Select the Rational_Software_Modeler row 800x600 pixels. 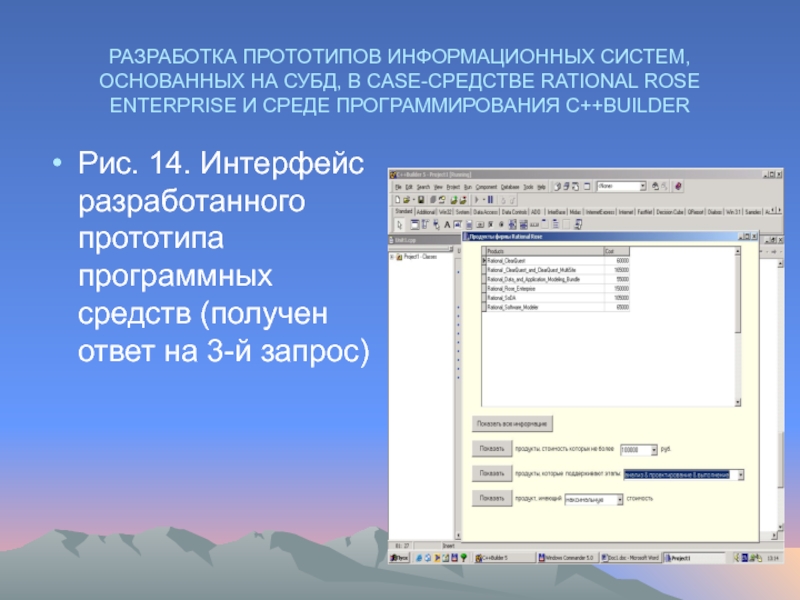(556, 307)
